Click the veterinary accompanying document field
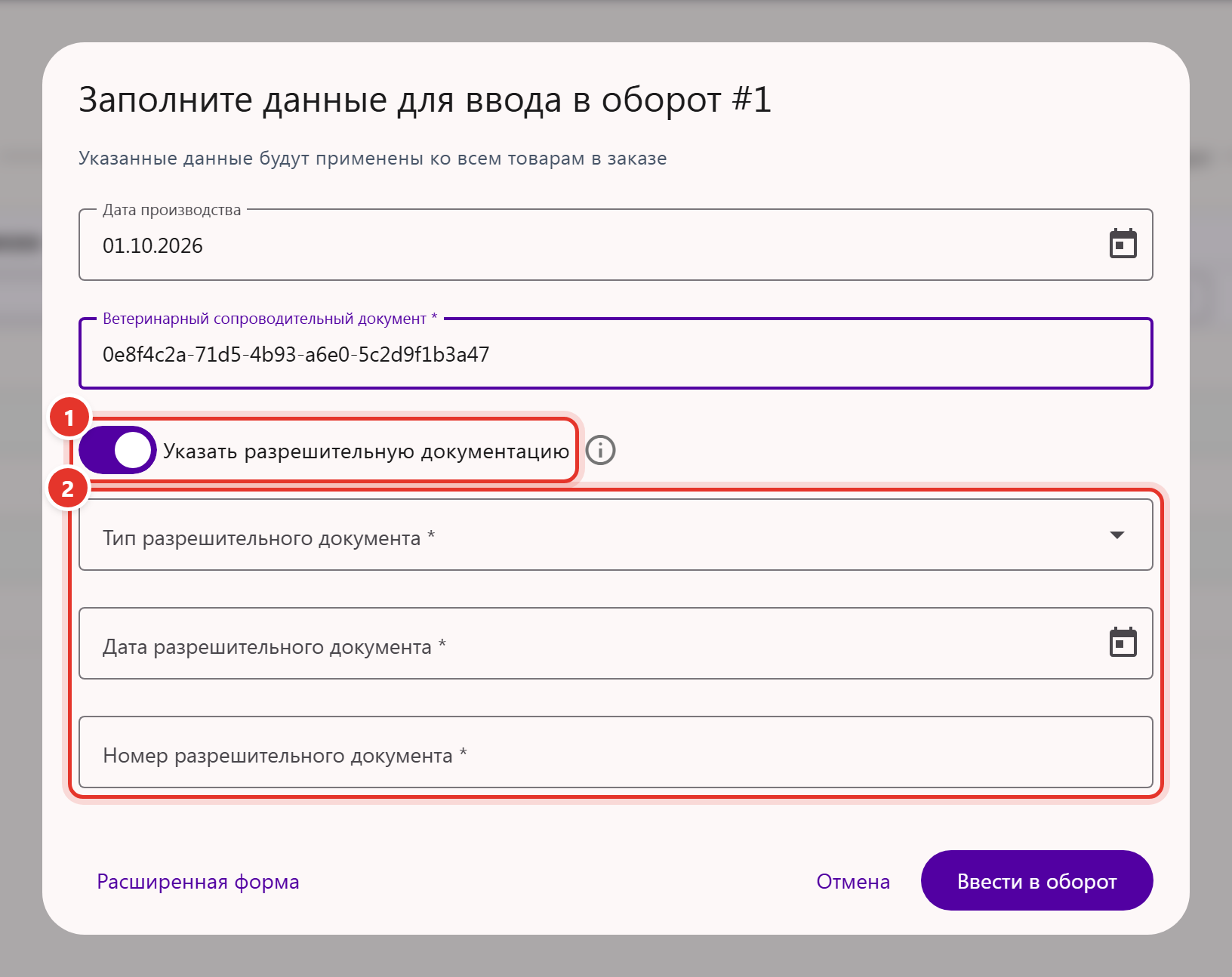The width and height of the screenshot is (1232, 977). point(616,353)
